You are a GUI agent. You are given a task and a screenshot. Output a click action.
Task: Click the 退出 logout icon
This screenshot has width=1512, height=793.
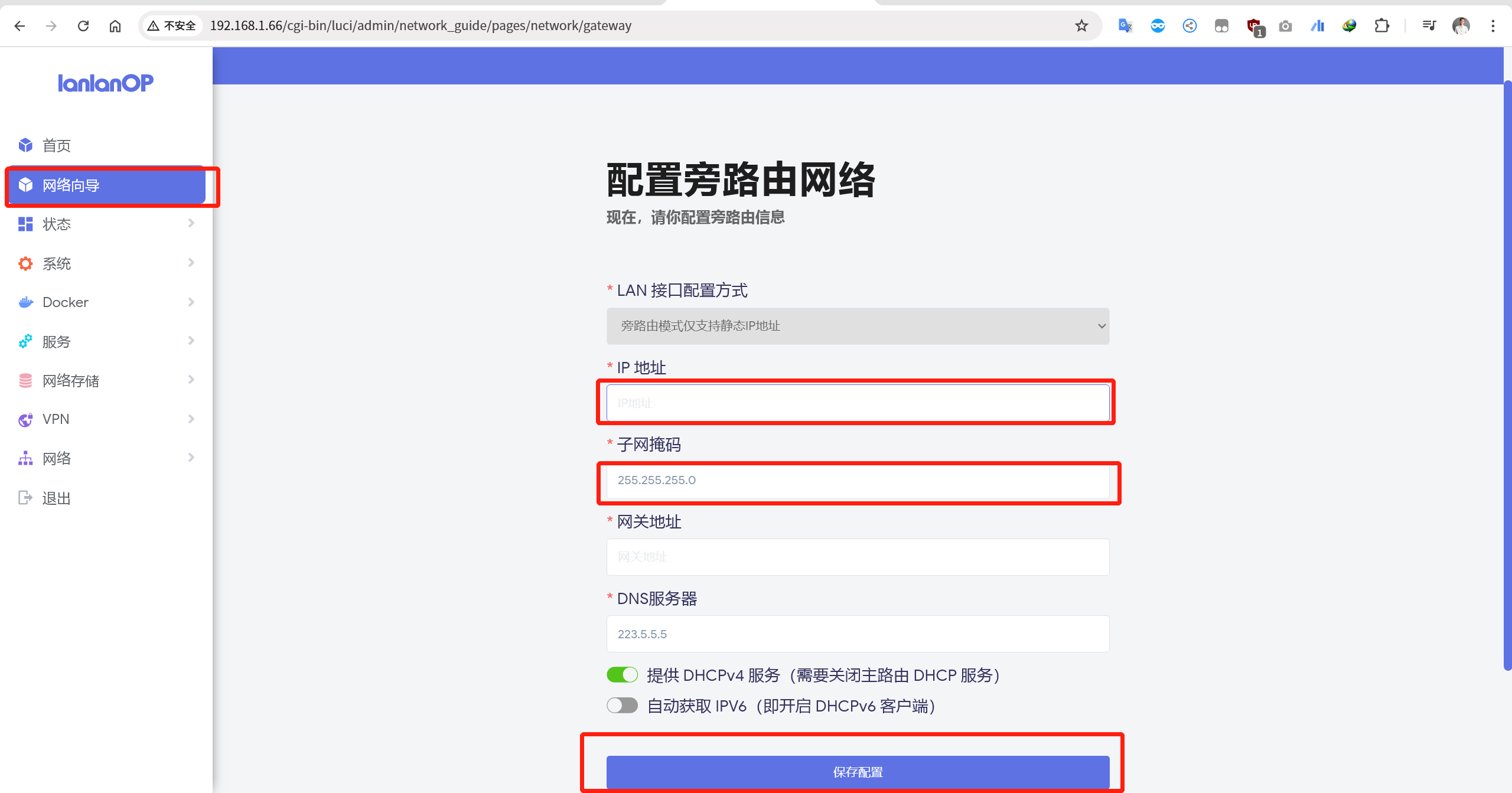pos(25,498)
